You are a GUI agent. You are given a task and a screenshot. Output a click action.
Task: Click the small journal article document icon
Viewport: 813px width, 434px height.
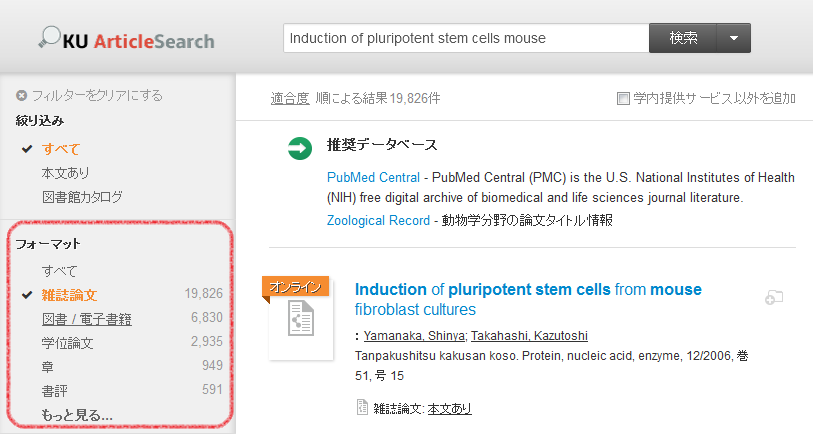[362, 408]
